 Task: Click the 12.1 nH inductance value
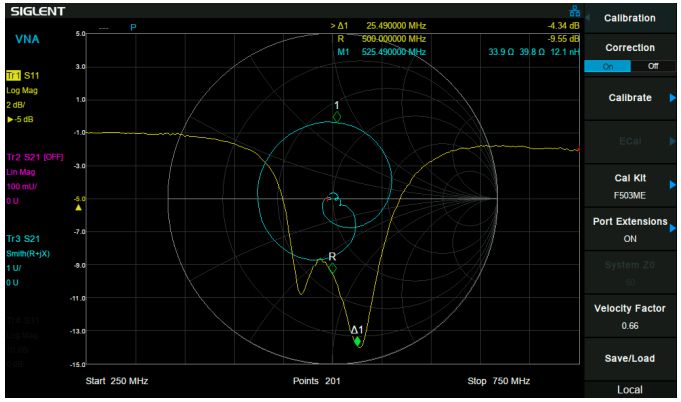pos(565,52)
